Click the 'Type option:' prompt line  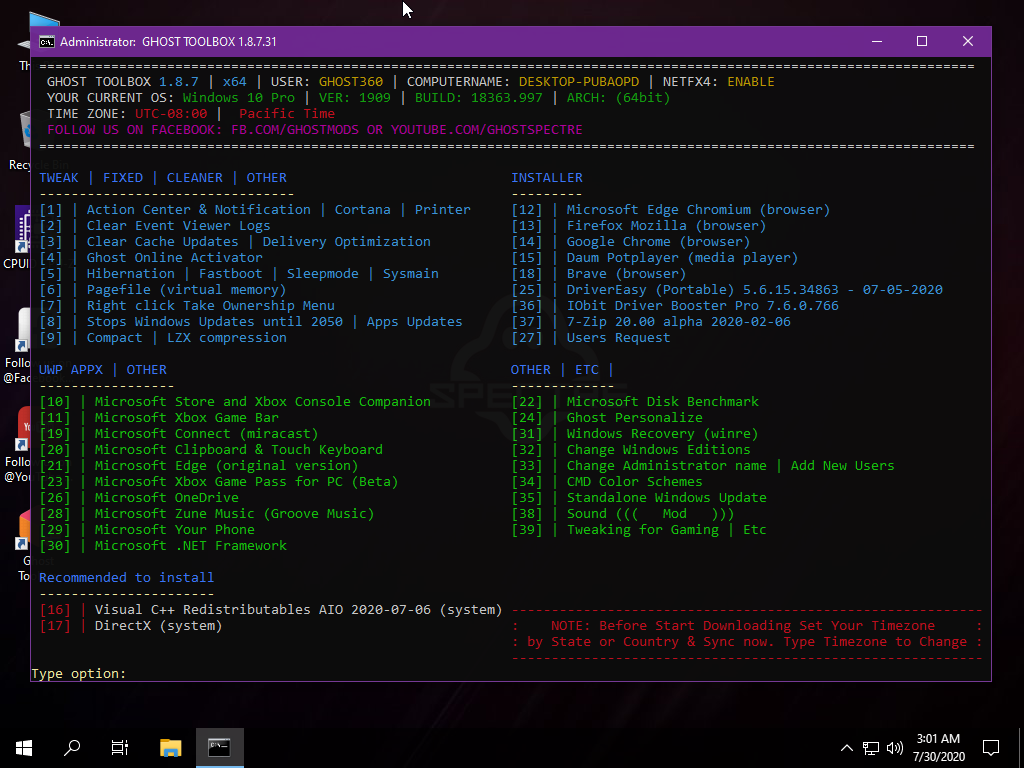point(78,673)
